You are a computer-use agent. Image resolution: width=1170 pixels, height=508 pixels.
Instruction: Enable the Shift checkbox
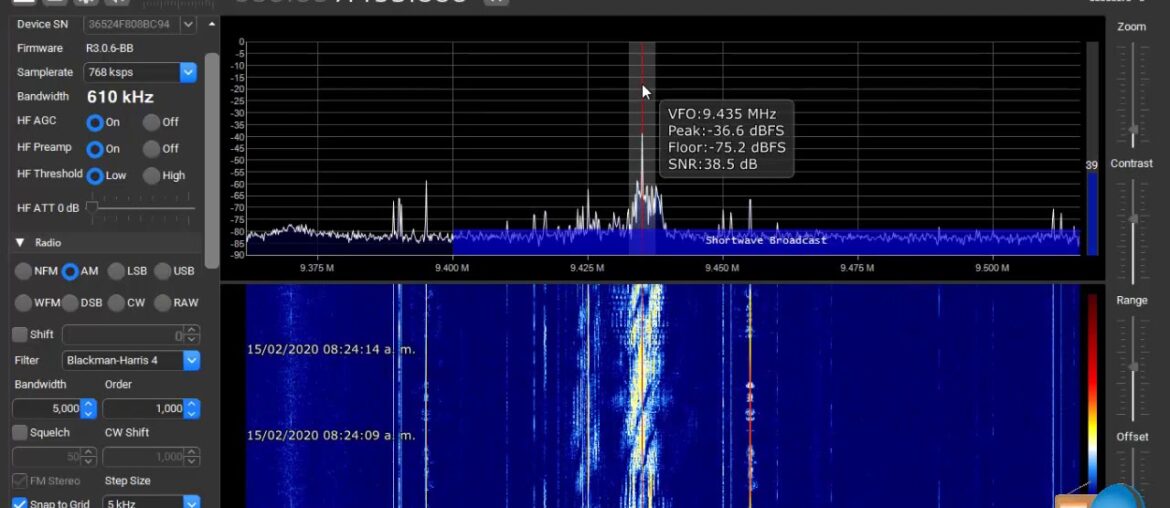19,334
